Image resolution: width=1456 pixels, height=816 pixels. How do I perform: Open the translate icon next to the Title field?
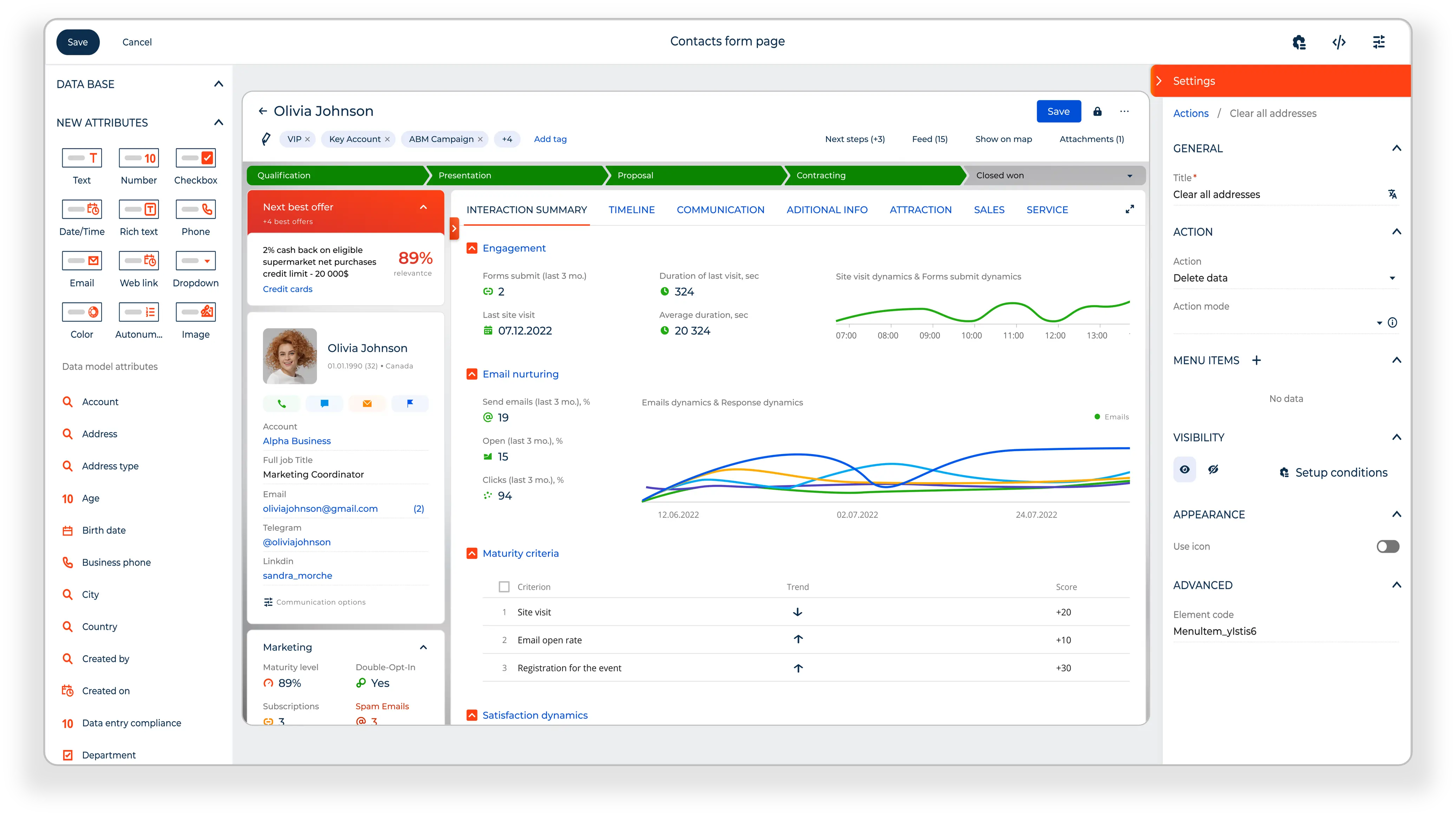[x=1392, y=194]
